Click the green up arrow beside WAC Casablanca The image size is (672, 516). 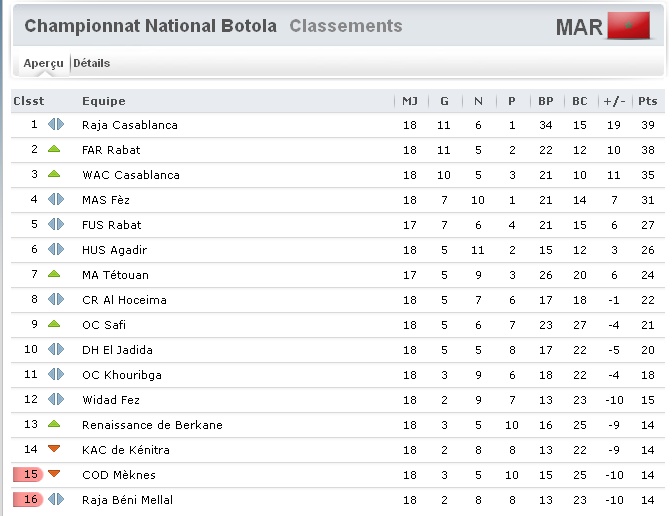point(54,174)
